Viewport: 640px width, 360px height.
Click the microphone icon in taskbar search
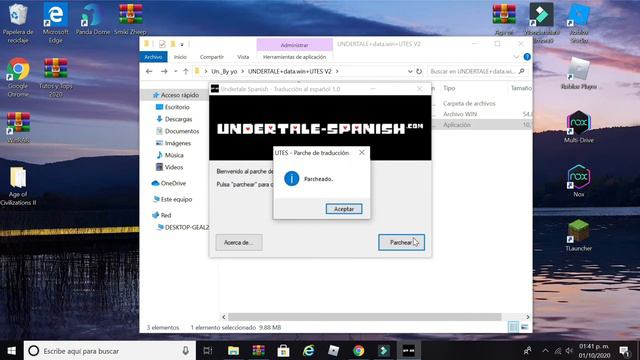185,351
